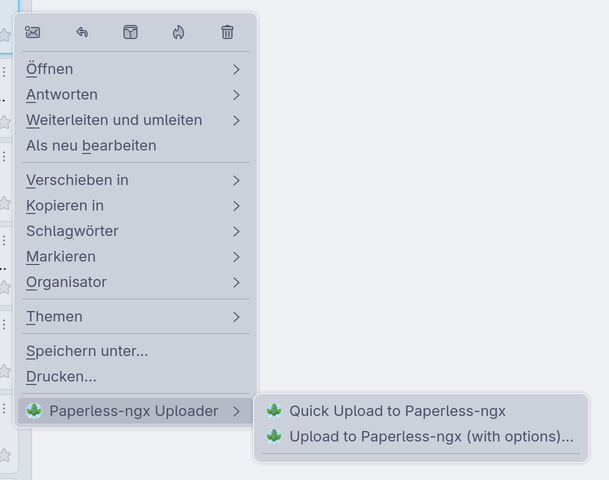Expand the Schlagwörter submenu arrow
This screenshot has width=609, height=480.
(236, 231)
